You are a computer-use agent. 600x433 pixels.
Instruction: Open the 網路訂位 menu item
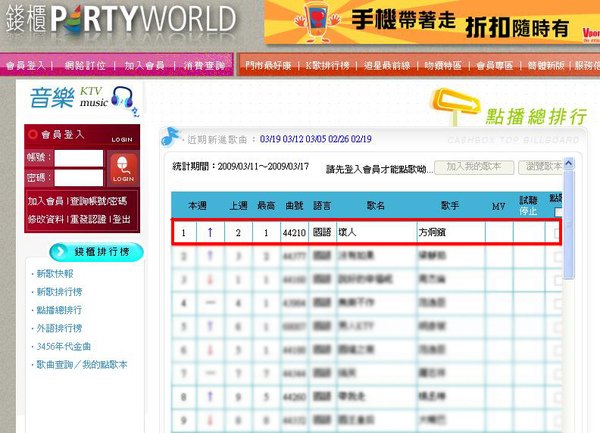85,65
